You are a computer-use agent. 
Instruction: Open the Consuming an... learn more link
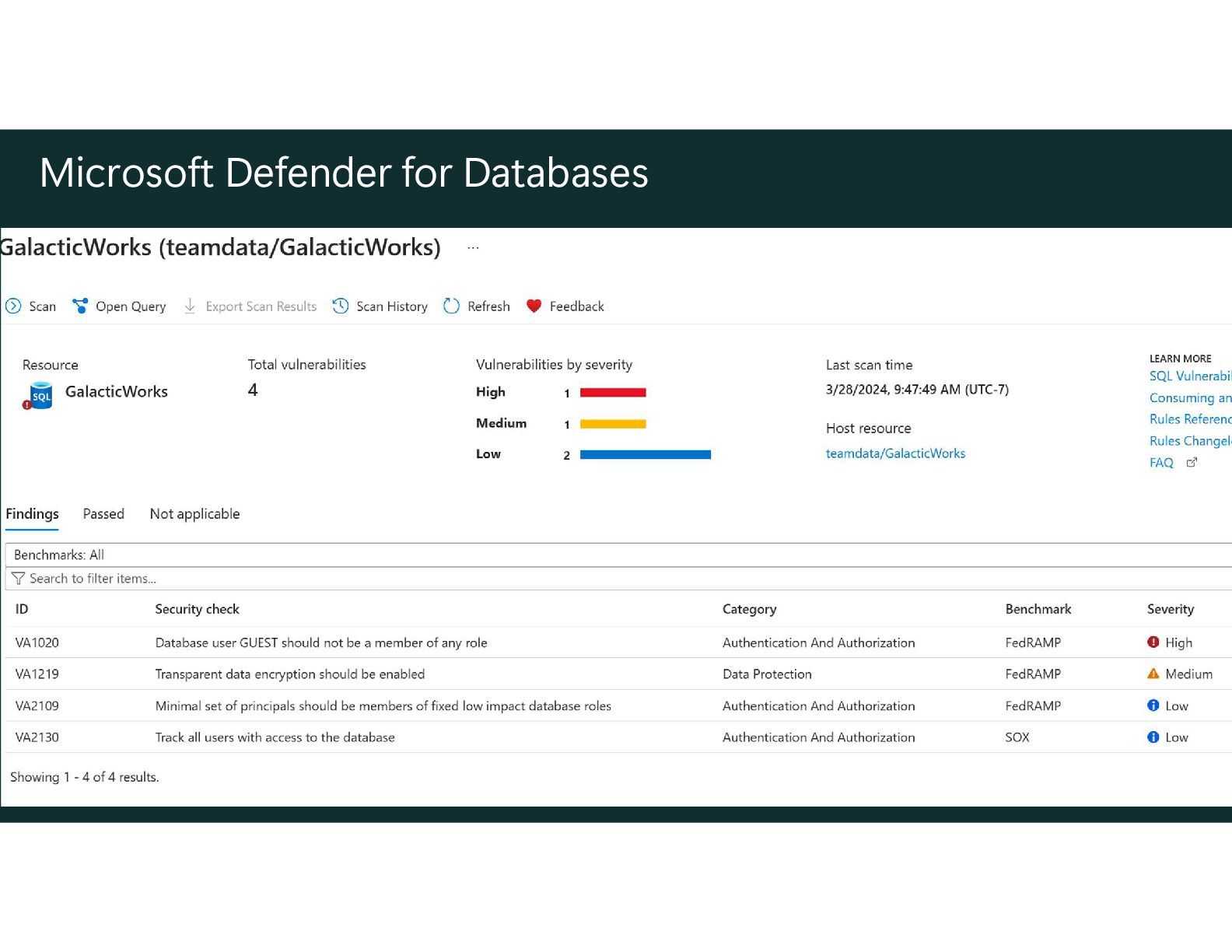pos(1190,398)
